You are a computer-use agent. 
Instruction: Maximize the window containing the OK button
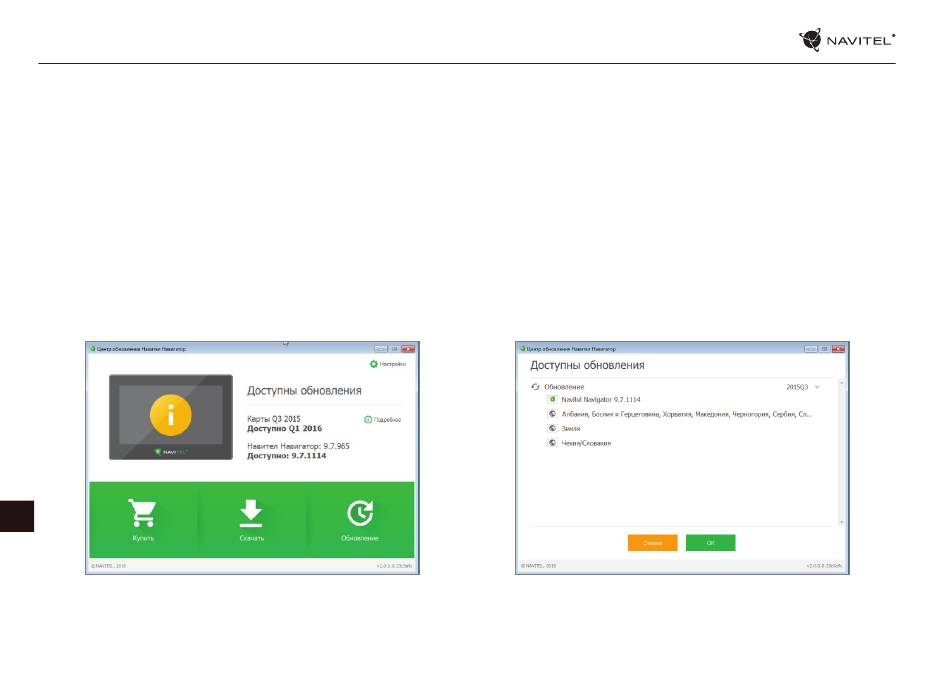click(x=825, y=349)
